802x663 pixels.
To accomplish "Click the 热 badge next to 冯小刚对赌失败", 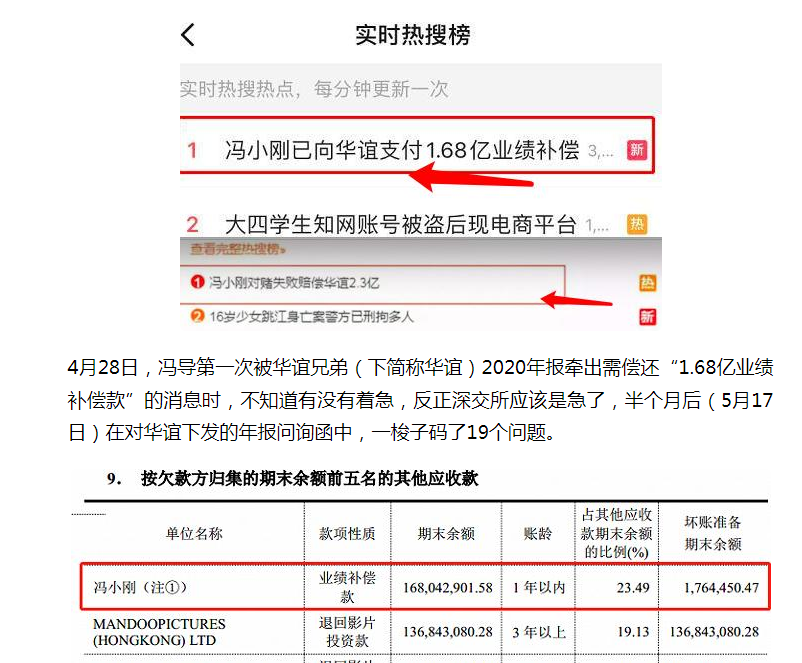I will pyautogui.click(x=648, y=283).
